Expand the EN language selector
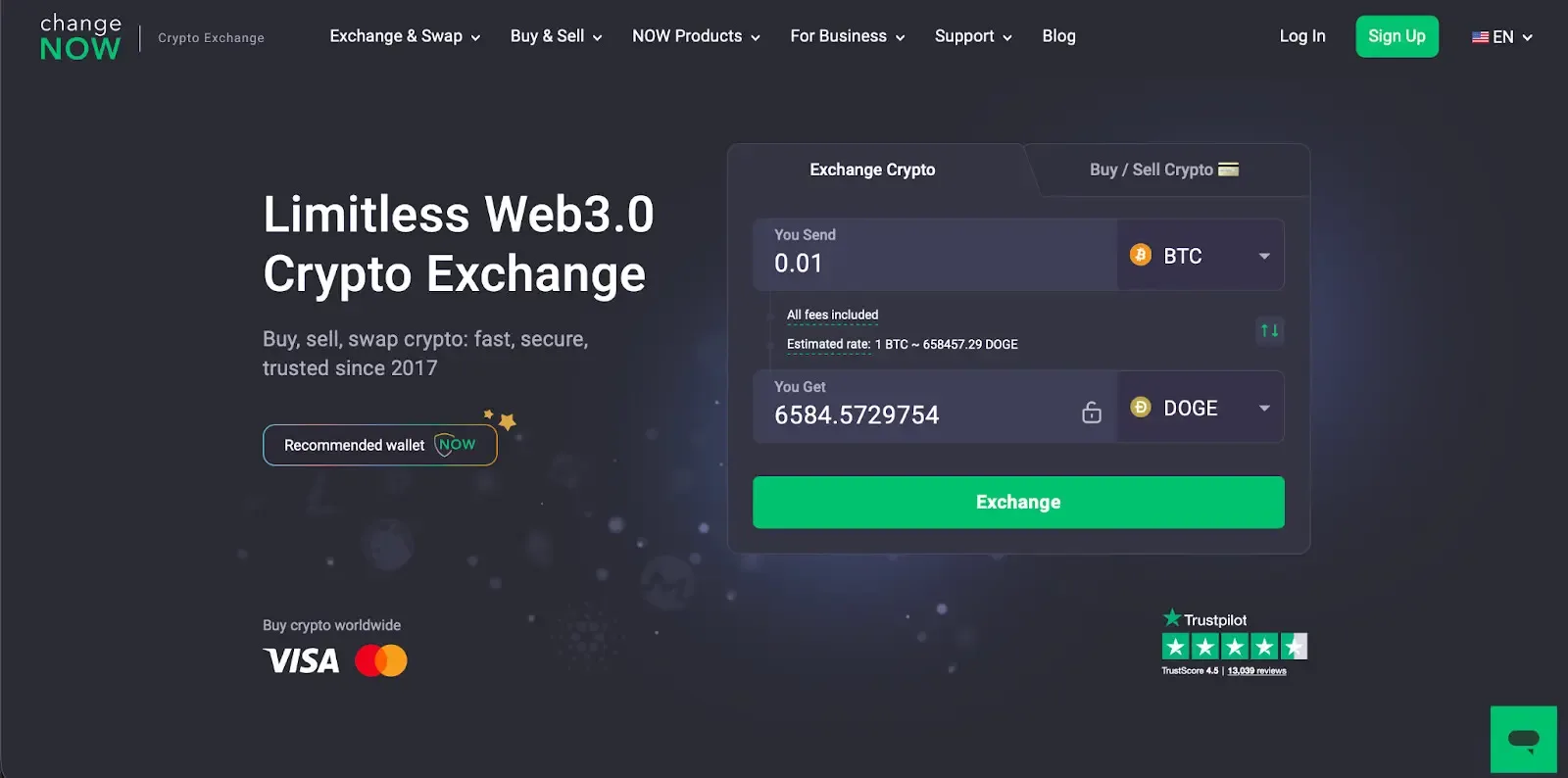 click(1501, 36)
